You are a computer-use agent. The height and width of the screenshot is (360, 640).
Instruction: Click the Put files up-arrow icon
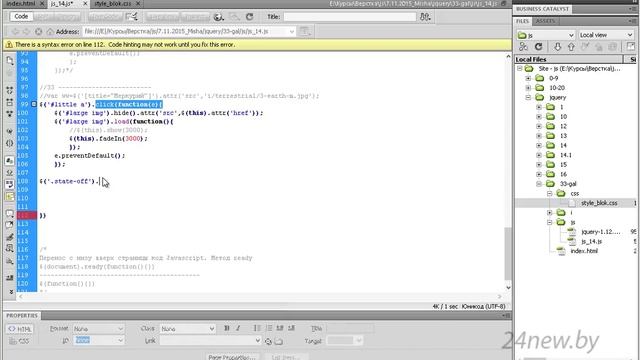coord(571,47)
